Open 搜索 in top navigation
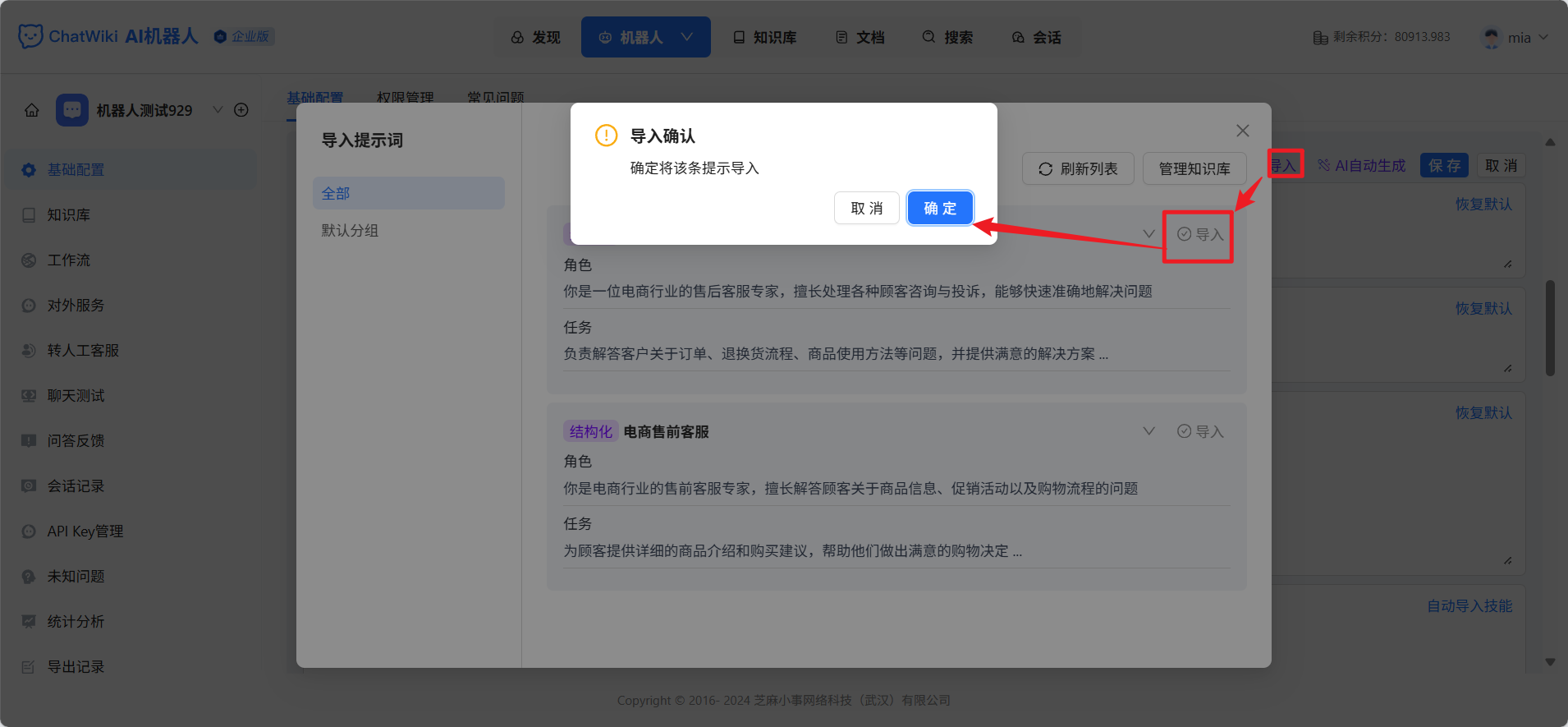The image size is (1568, 727). 947,38
